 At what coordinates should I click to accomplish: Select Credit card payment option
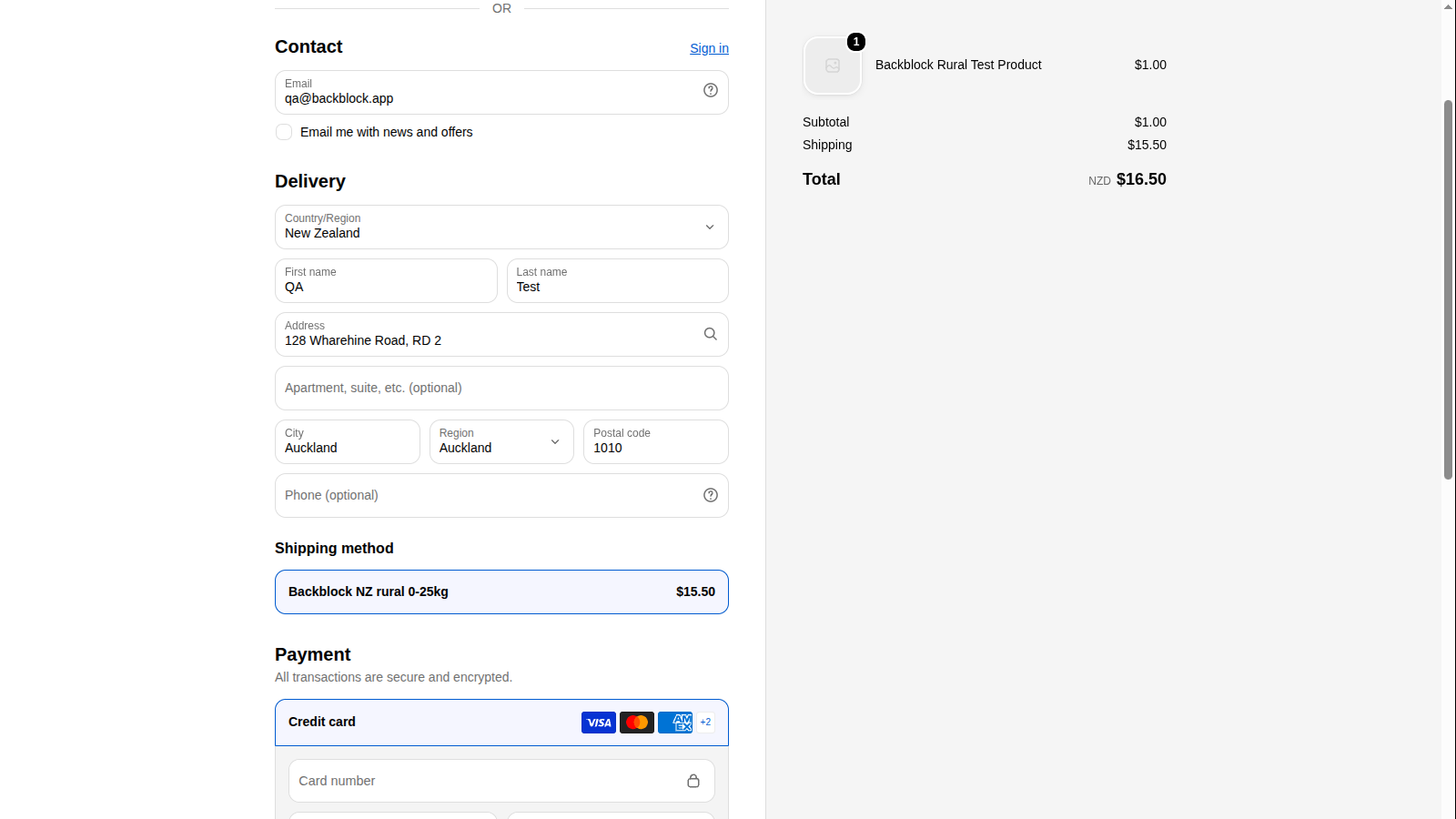pos(501,723)
